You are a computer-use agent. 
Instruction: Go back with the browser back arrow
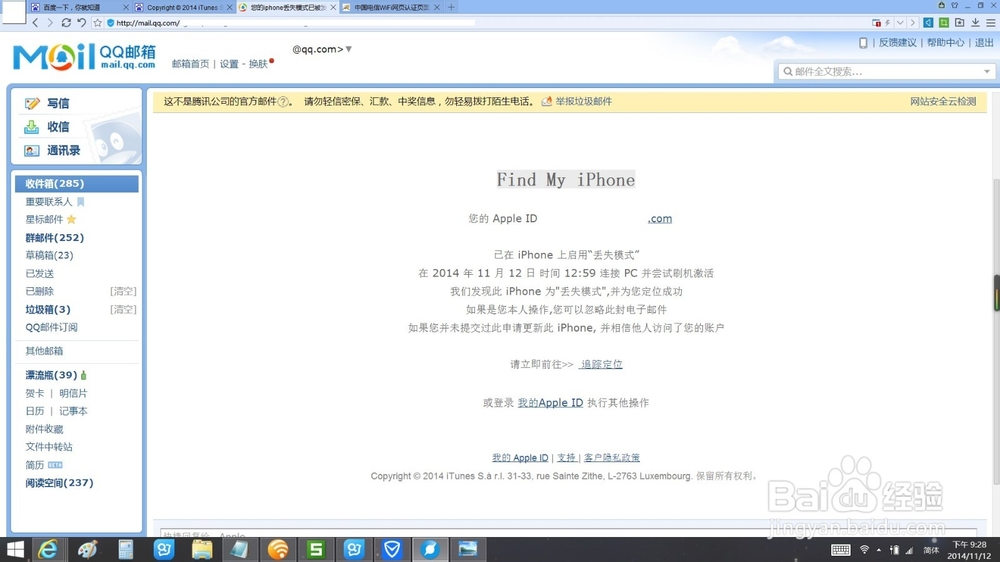pyautogui.click(x=35, y=22)
